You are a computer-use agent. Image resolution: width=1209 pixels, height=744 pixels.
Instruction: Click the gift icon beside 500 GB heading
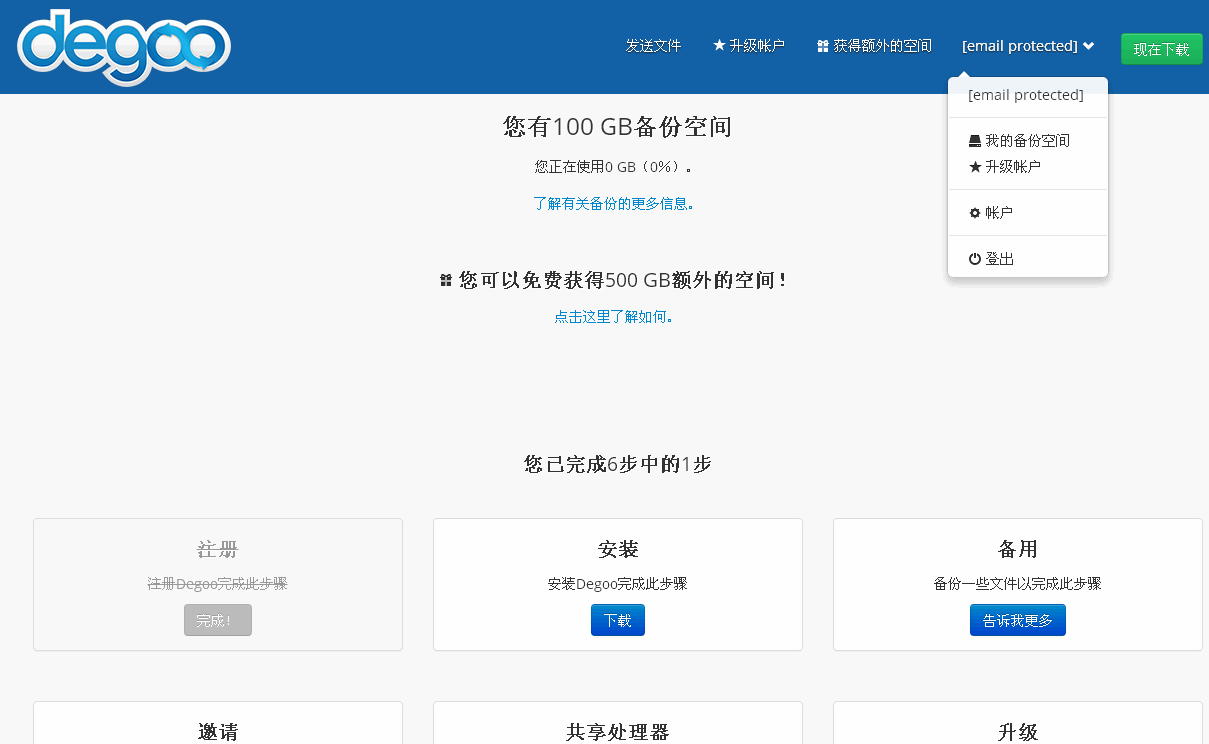pyautogui.click(x=446, y=281)
